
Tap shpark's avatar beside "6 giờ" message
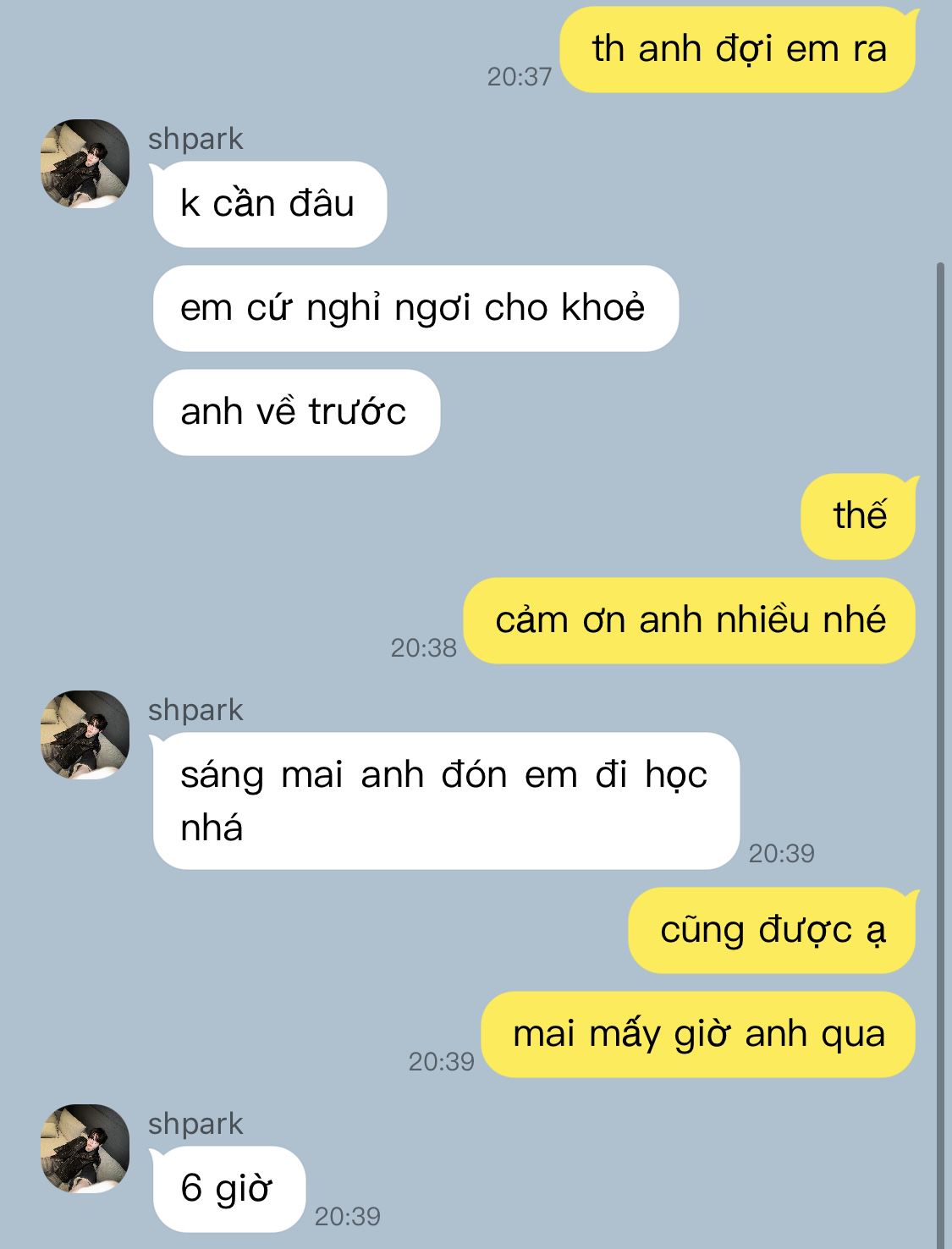85,1148
